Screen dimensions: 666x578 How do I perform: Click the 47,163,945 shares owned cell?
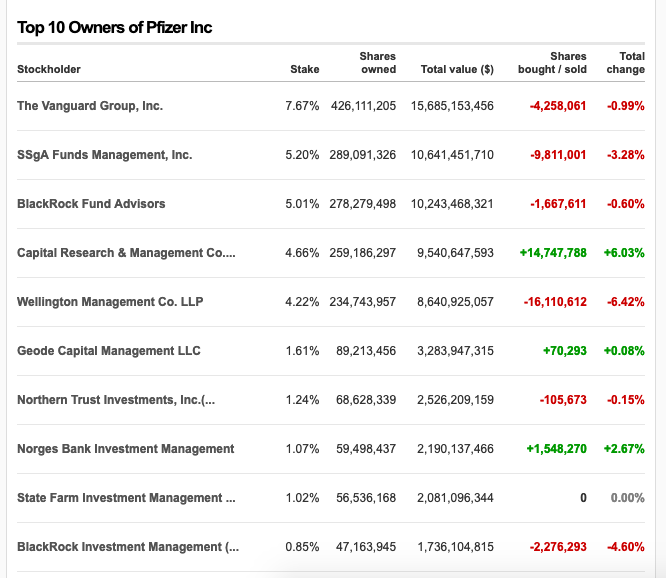point(366,547)
